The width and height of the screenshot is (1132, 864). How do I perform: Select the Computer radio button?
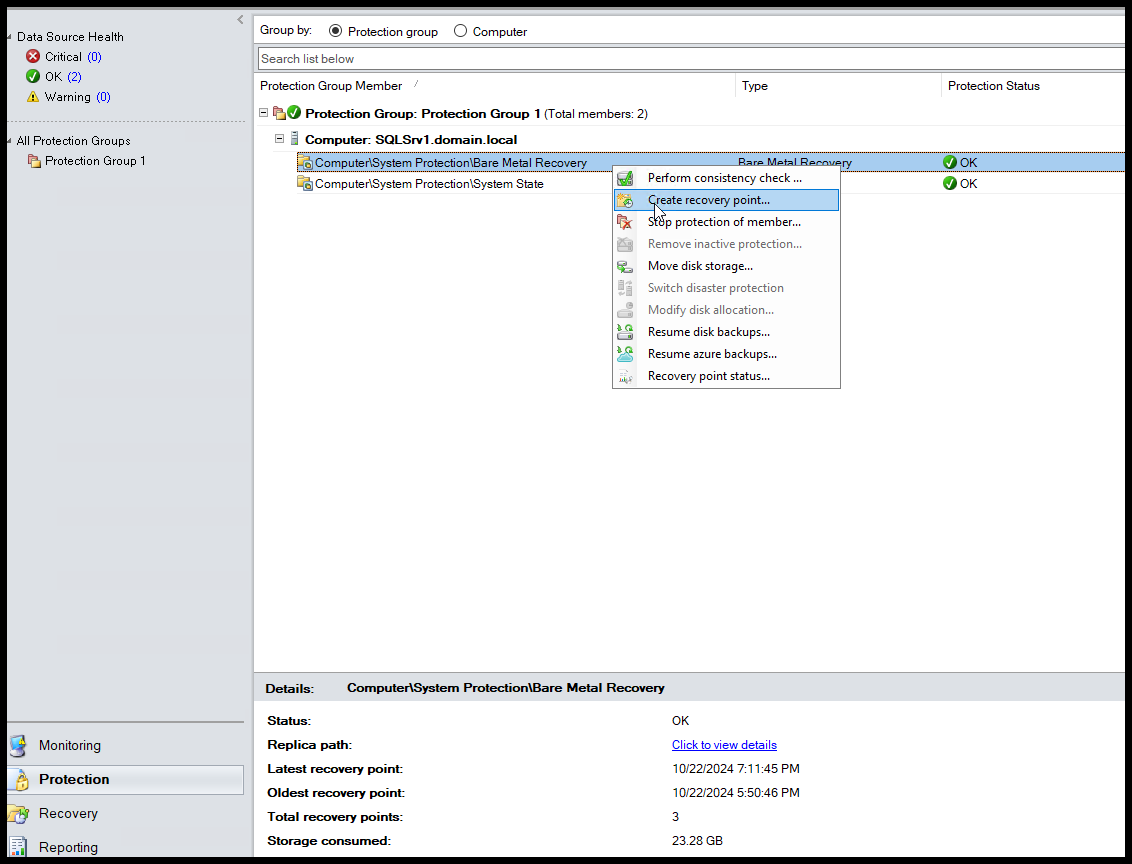pos(461,31)
